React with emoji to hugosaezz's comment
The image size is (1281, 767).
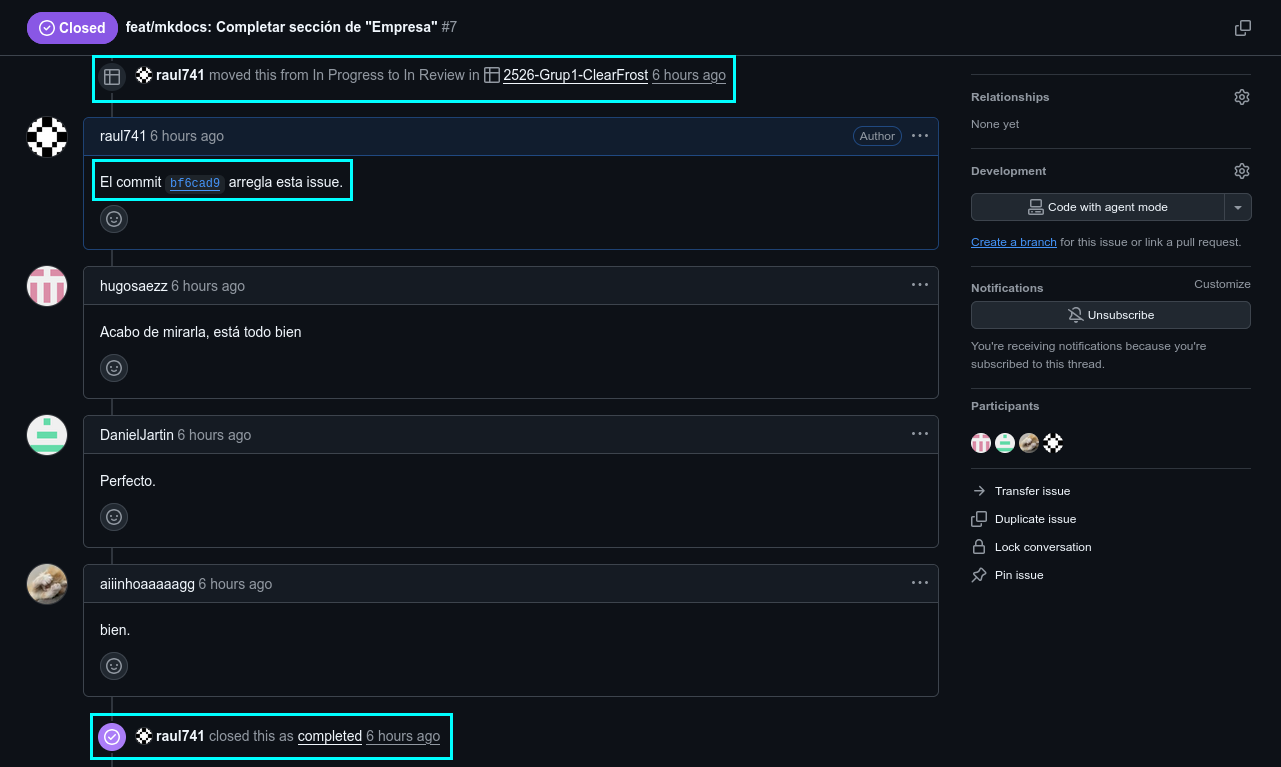114,368
